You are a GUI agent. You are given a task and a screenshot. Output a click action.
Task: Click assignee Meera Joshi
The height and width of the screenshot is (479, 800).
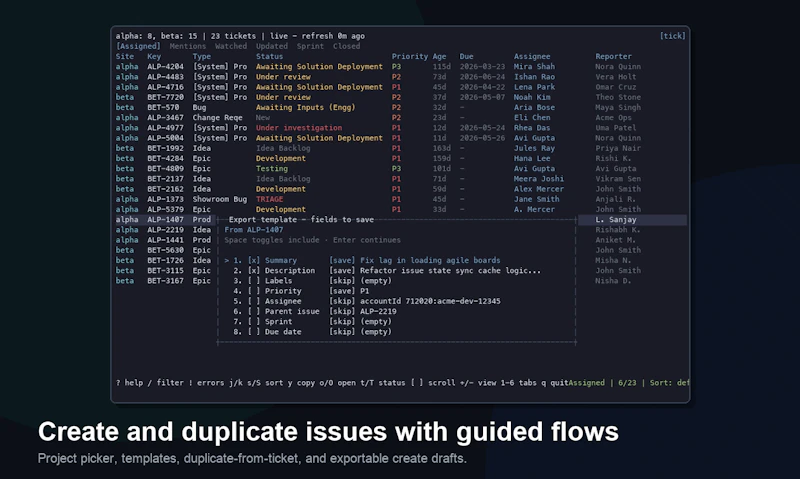pos(539,179)
